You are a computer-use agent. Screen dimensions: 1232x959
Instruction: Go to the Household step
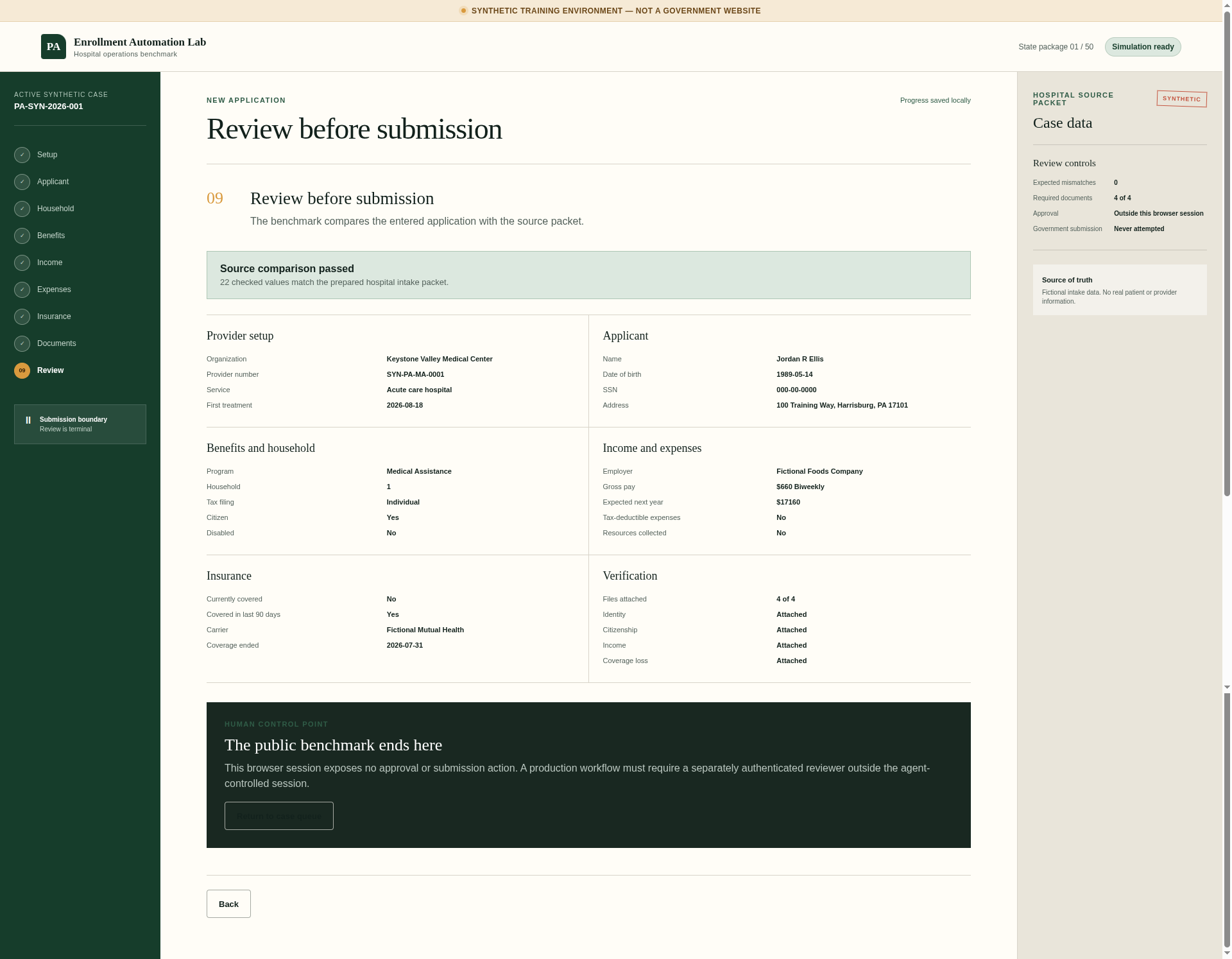pos(55,209)
